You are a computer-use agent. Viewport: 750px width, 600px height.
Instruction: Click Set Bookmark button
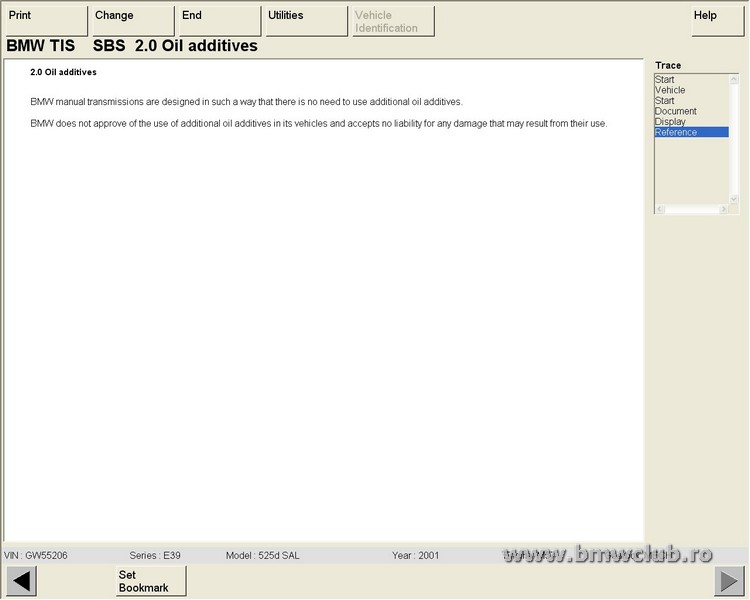coord(151,581)
